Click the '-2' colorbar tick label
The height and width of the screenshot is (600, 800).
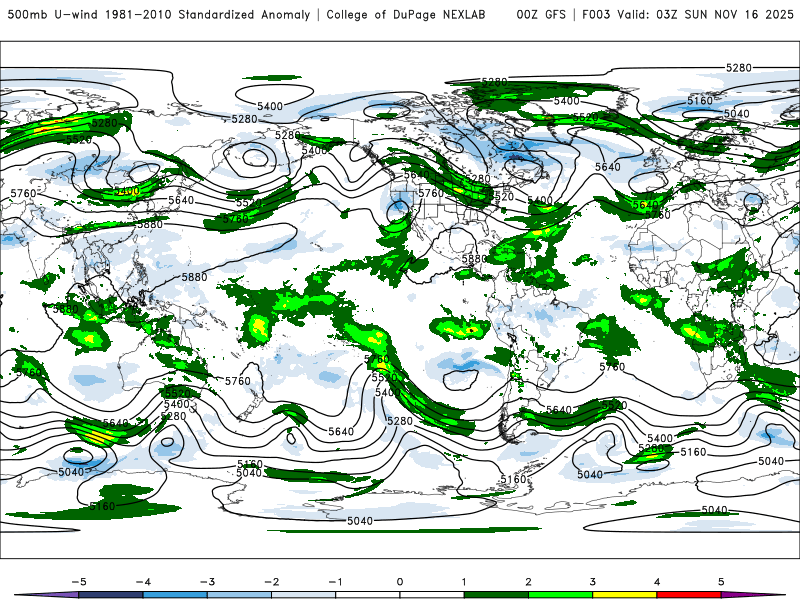tap(271, 582)
